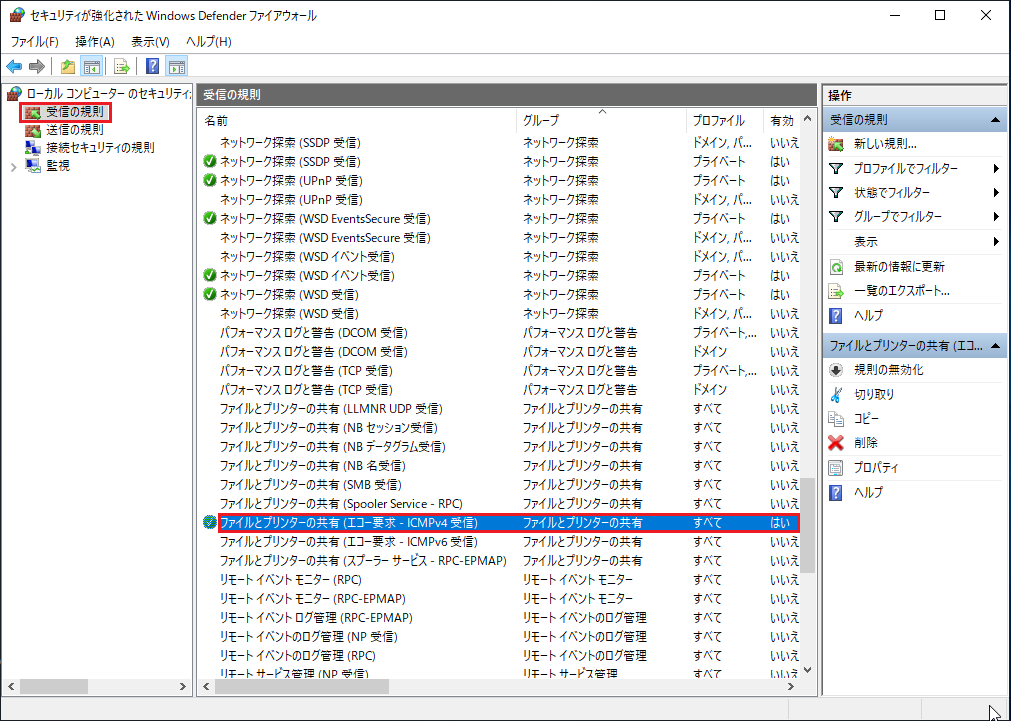Click 最新の情報に更新 action link
This screenshot has width=1011, height=721.
[899, 266]
